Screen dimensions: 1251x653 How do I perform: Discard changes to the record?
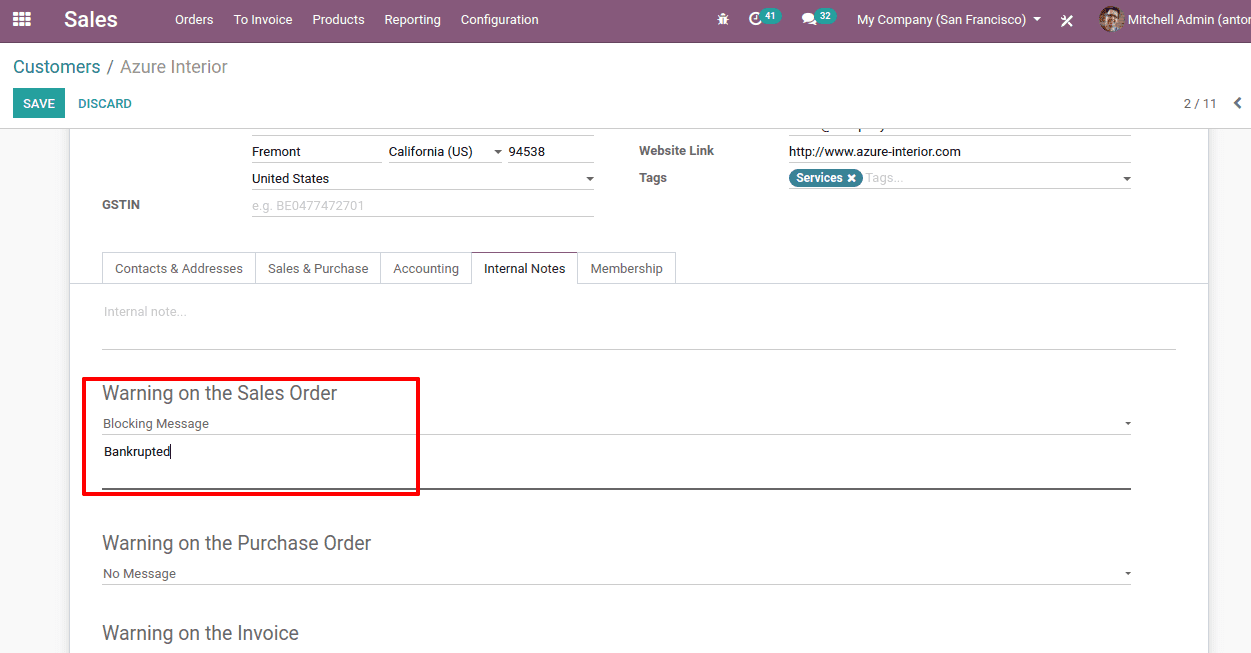coord(105,103)
